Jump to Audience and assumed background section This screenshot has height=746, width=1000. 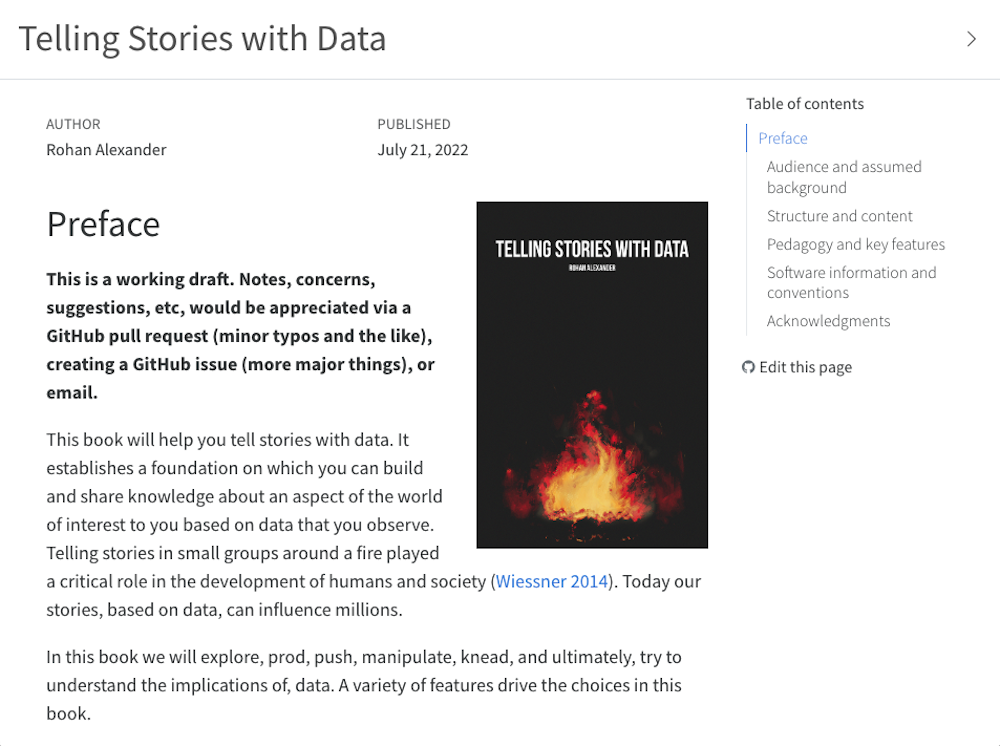pyautogui.click(x=844, y=177)
